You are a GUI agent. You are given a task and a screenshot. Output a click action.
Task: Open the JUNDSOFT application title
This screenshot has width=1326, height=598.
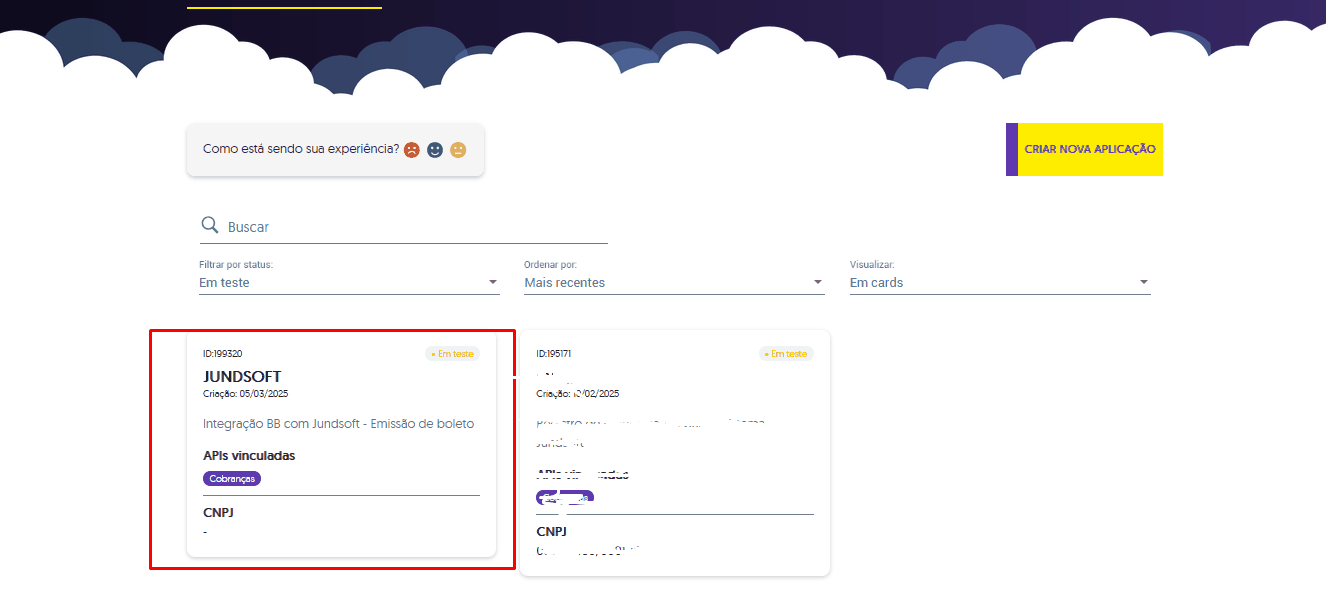tap(242, 377)
